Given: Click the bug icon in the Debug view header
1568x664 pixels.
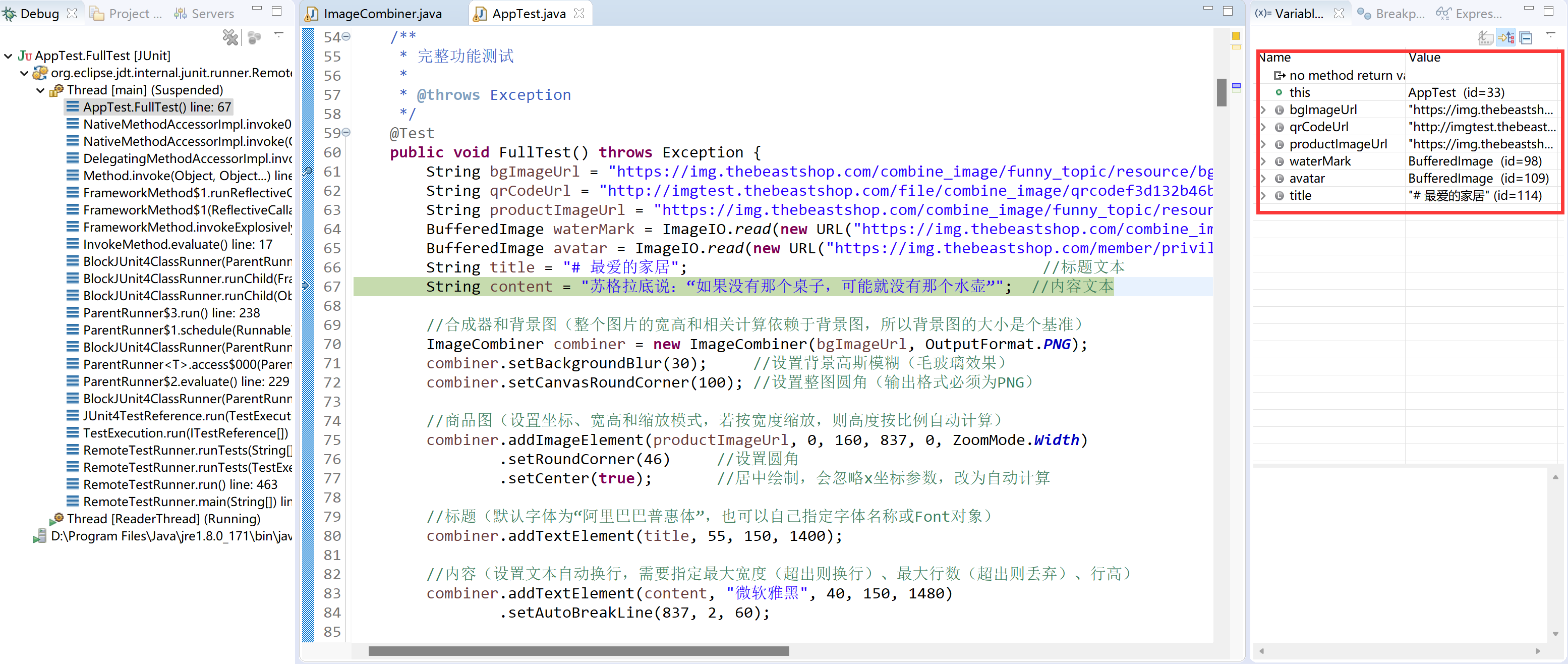Looking at the screenshot, I should click(10, 14).
